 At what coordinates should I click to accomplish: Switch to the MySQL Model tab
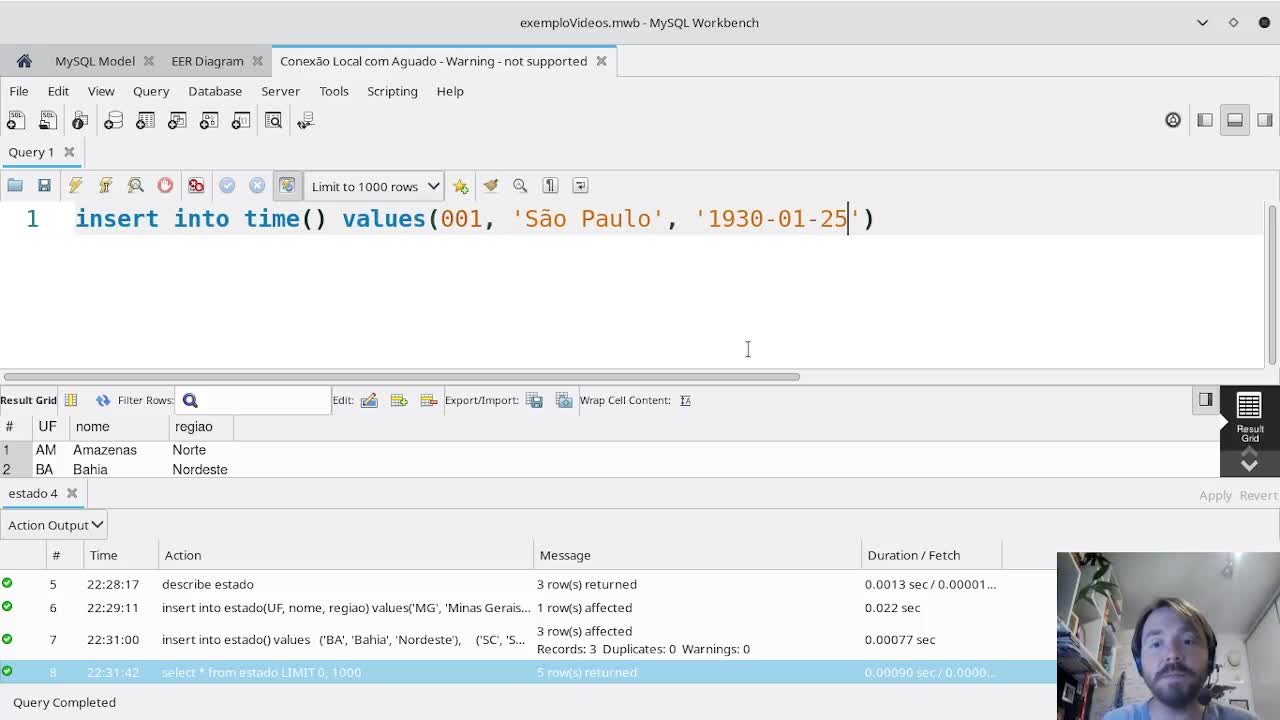[95, 61]
